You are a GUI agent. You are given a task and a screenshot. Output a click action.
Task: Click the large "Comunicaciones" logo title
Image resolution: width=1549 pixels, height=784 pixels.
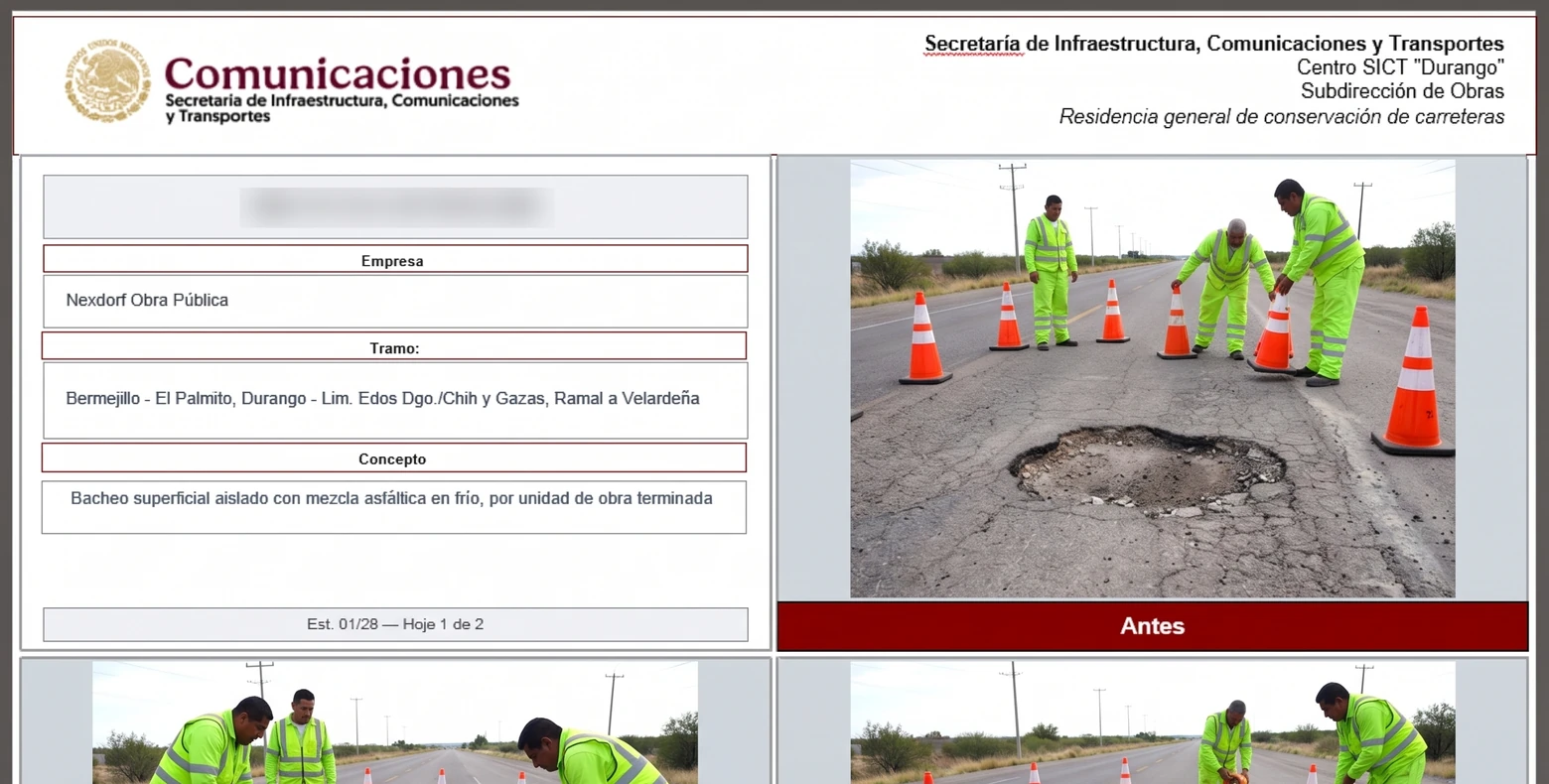(338, 73)
